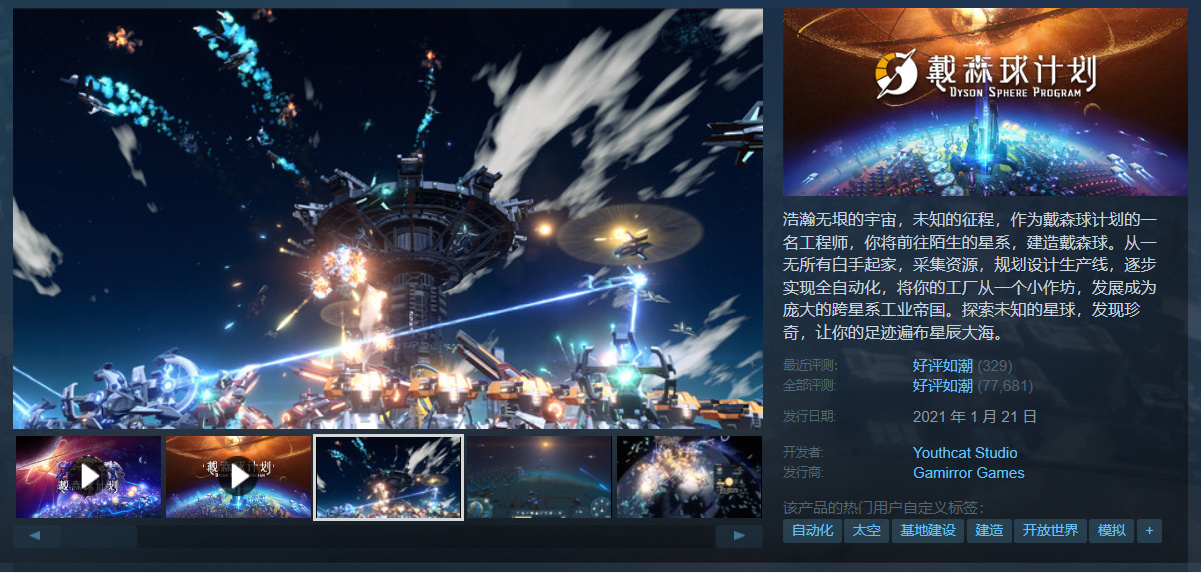Screen dimensions: 1201x573
Task: Click the right arrow of thumbnail scrollbar
Action: tap(739, 536)
